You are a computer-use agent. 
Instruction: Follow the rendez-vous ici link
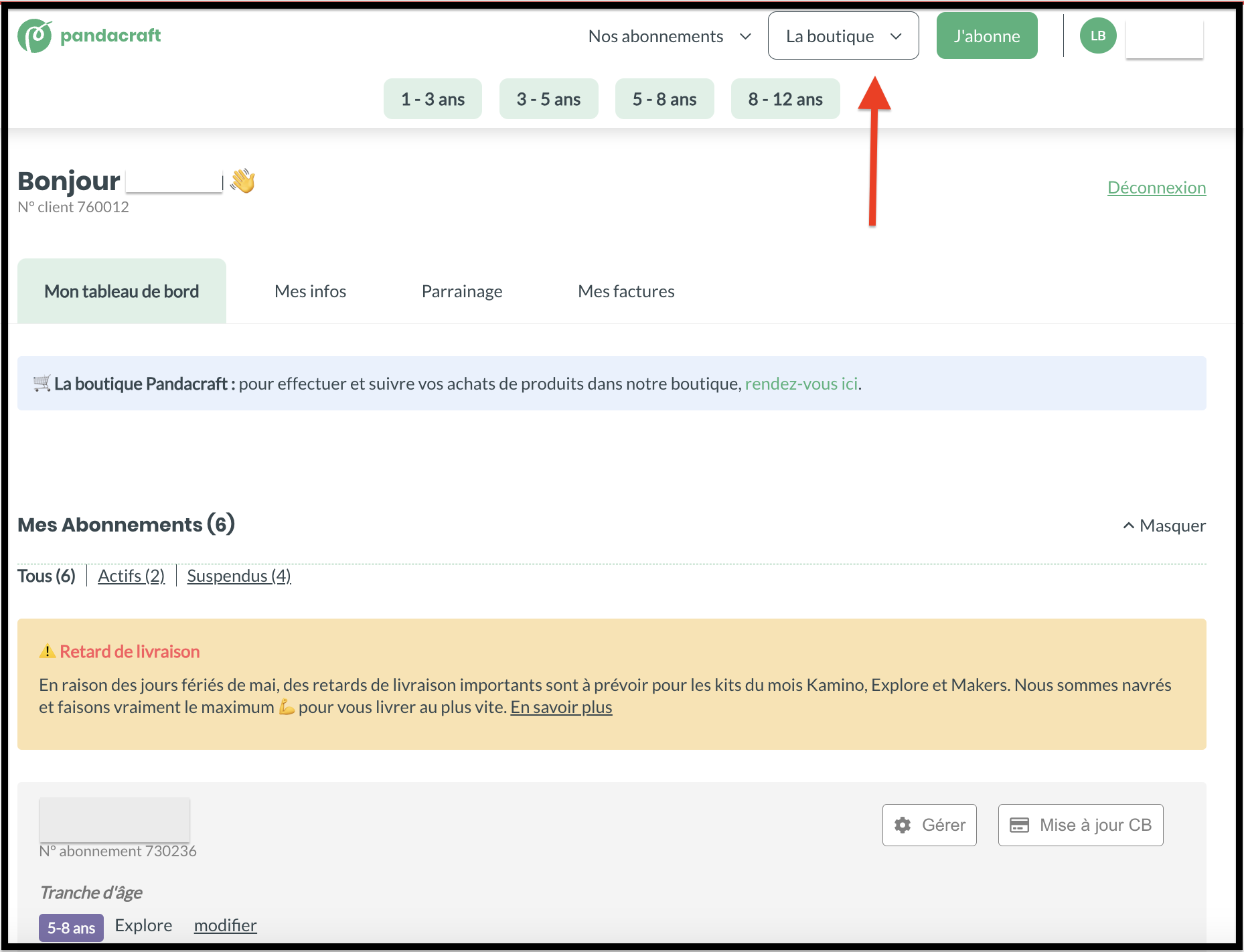coord(801,384)
